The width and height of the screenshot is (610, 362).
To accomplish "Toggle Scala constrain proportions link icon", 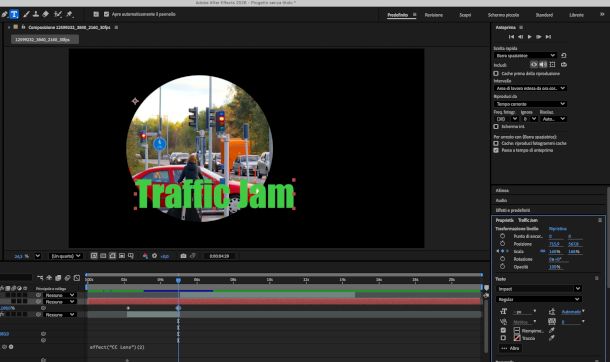I will click(x=543, y=251).
